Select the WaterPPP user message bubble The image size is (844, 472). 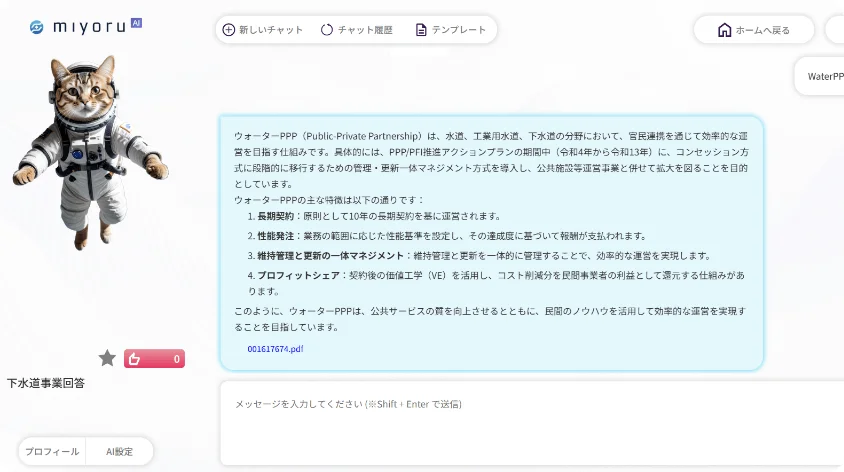click(824, 76)
